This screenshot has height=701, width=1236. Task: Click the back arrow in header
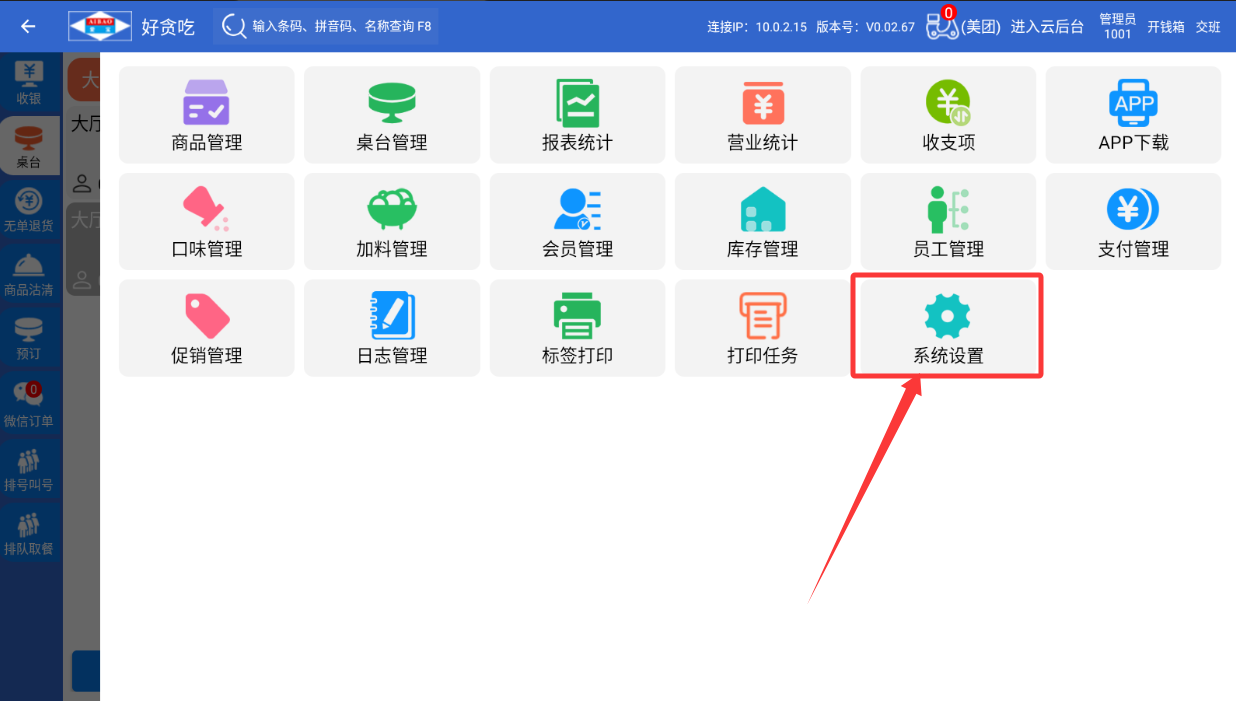click(28, 26)
